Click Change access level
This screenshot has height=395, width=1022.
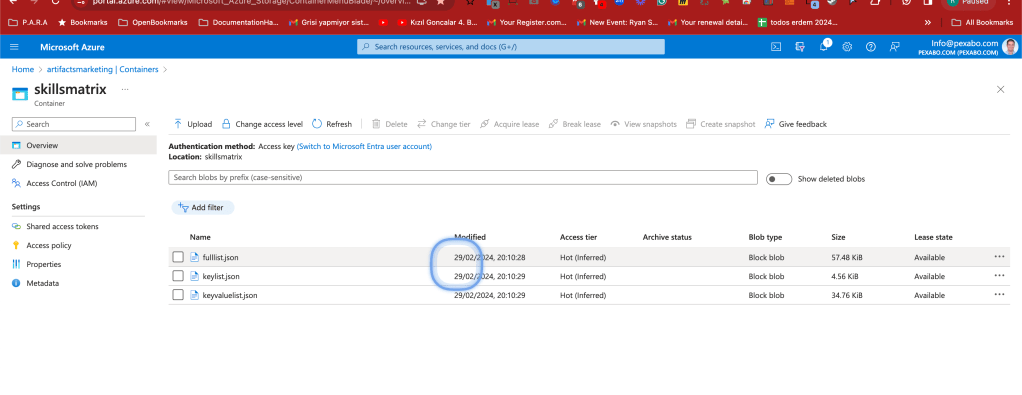[x=262, y=124]
